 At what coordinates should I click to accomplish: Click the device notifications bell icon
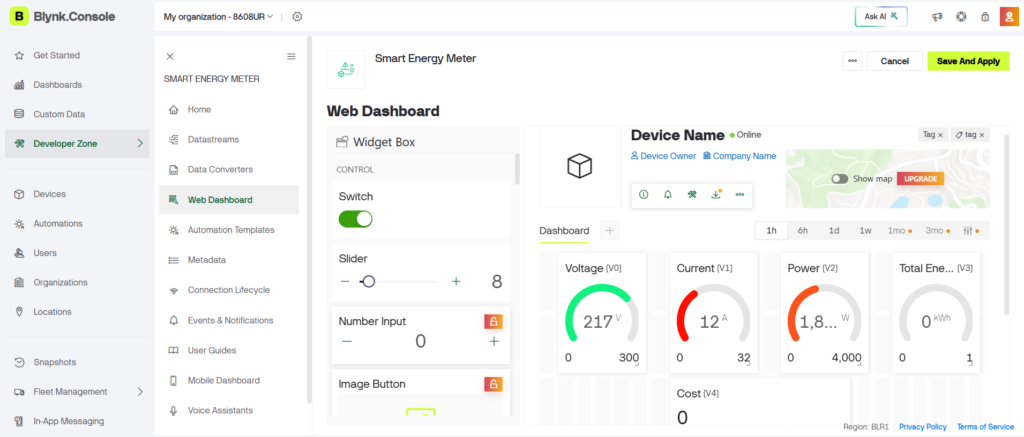pos(667,195)
